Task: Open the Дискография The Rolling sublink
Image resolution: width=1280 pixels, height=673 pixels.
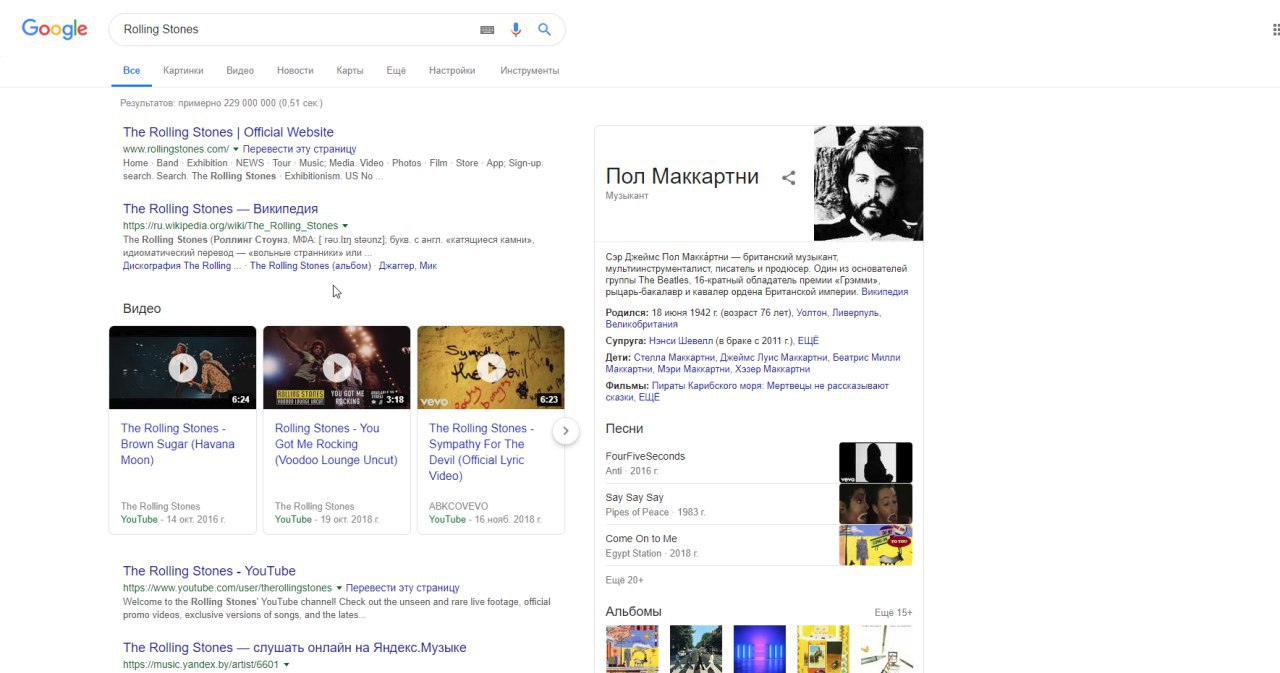Action: click(181, 266)
